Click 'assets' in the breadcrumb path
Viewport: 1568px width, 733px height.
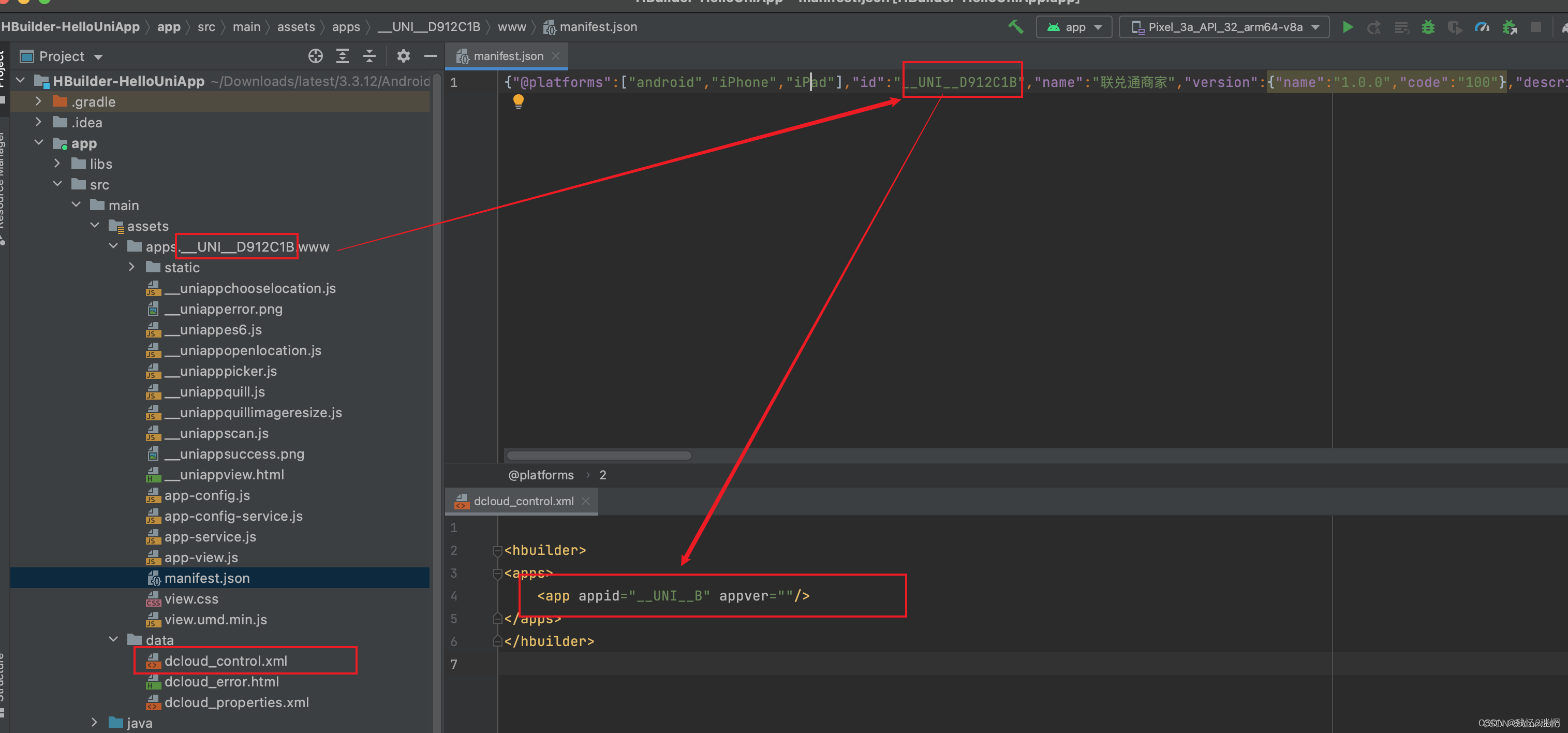(x=296, y=27)
